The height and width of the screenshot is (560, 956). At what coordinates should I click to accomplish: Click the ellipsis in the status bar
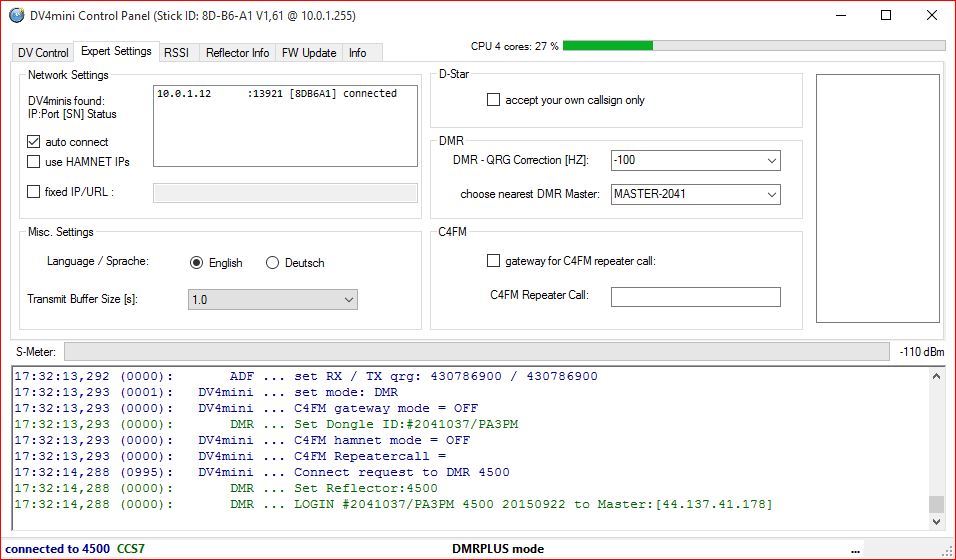click(857, 549)
